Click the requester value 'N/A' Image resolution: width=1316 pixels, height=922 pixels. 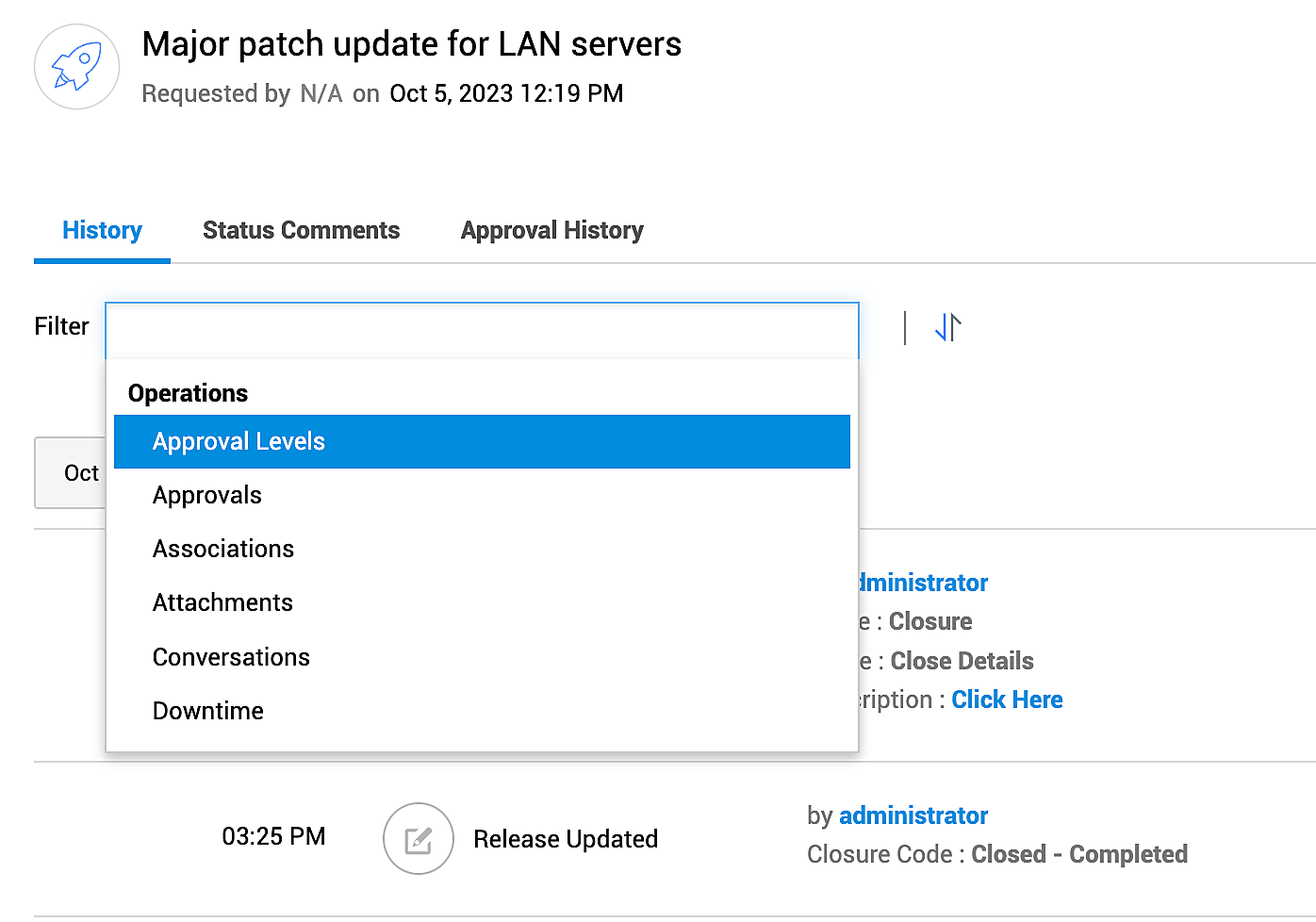point(321,93)
